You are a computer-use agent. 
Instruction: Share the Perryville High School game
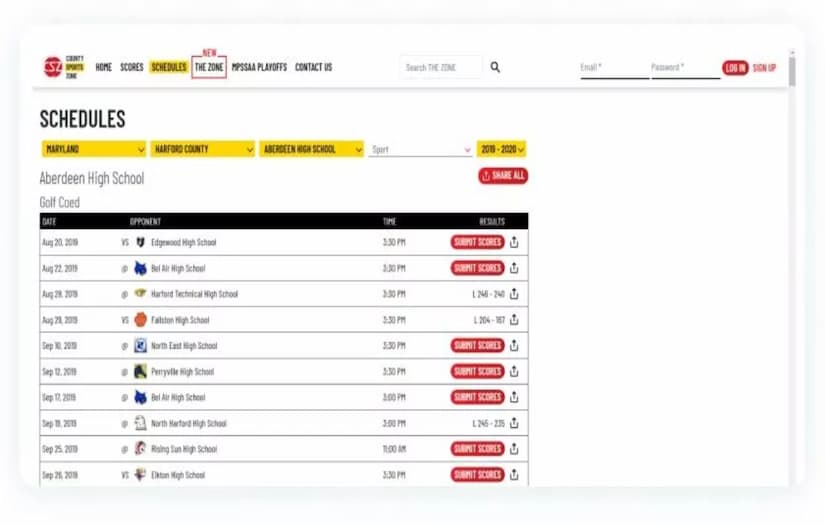(x=514, y=371)
